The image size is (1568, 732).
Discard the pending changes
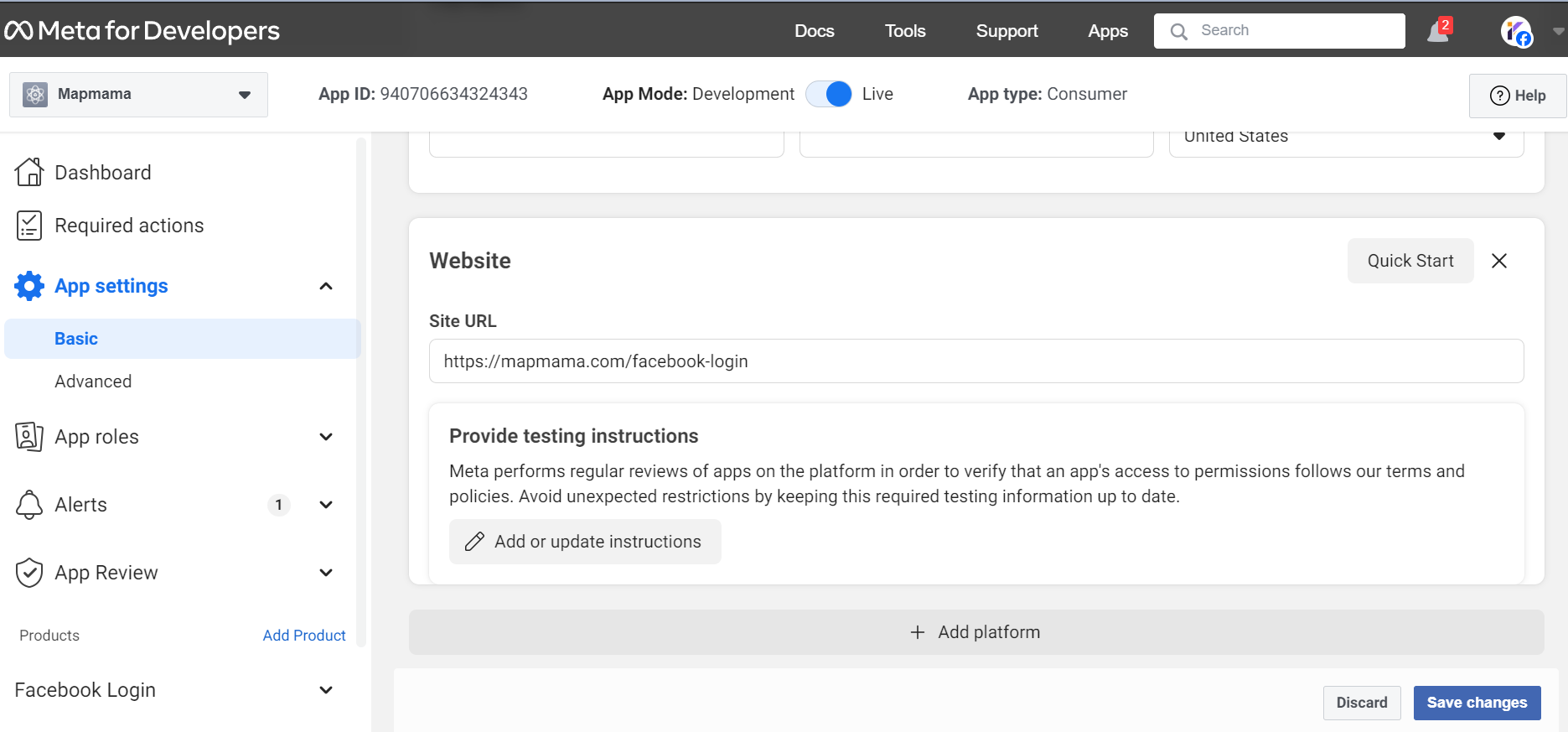1362,703
